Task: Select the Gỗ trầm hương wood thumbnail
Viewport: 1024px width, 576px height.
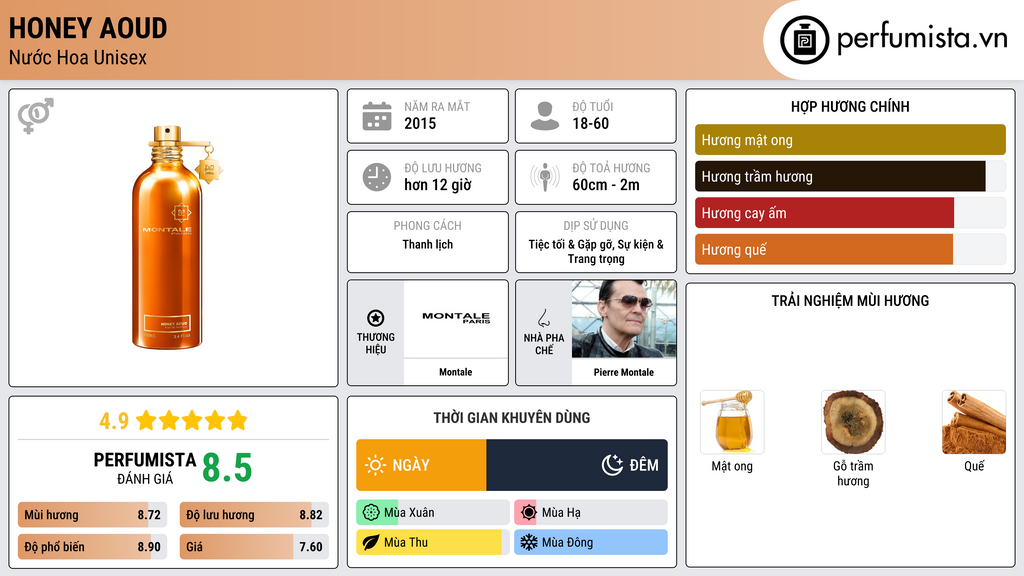Action: click(x=853, y=422)
